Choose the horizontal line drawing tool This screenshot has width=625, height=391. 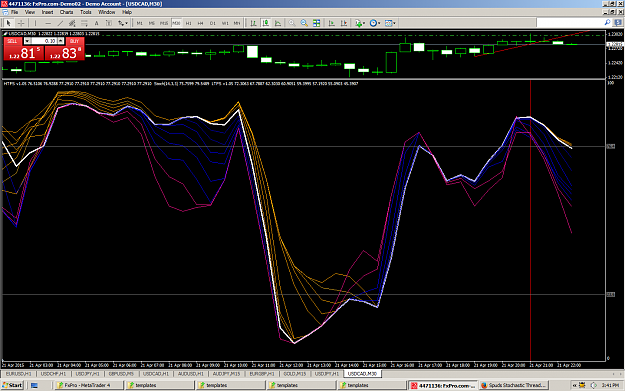(x=48, y=23)
